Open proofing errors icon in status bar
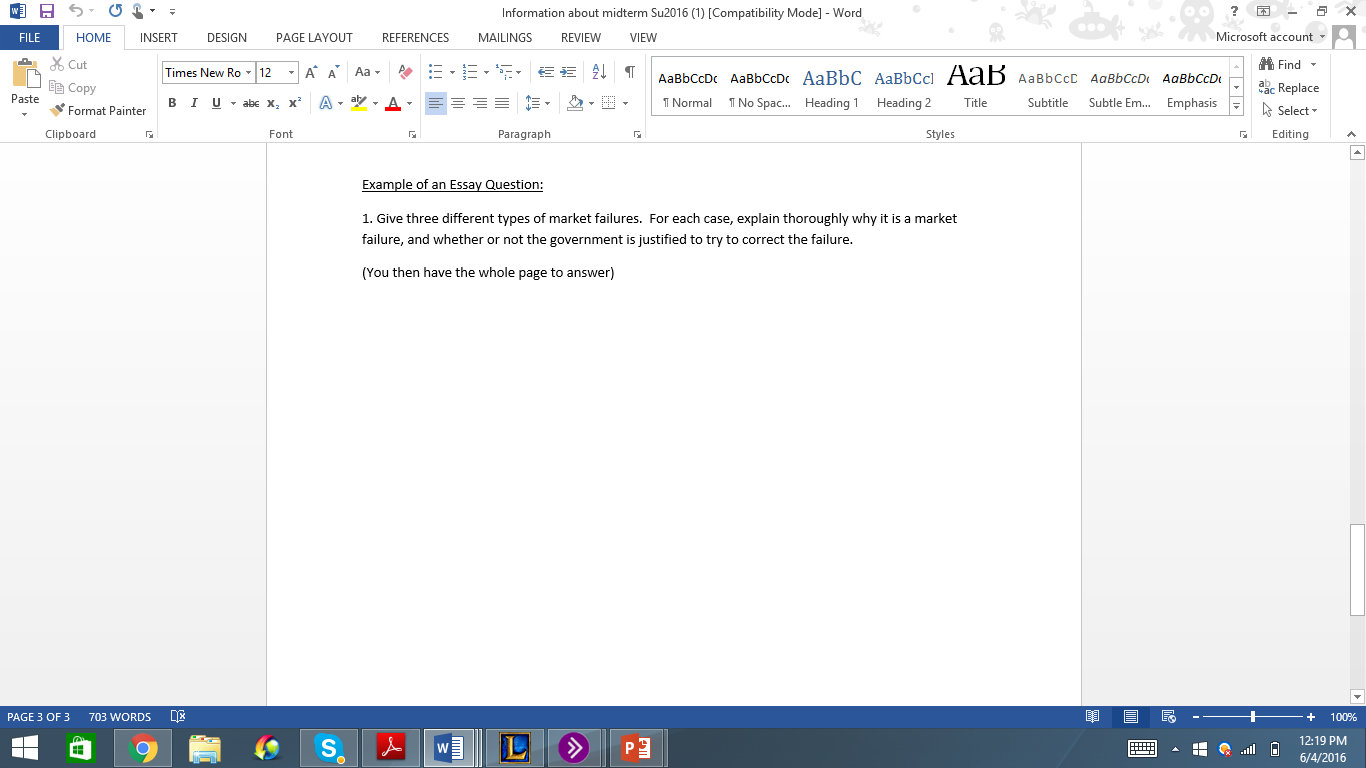The width and height of the screenshot is (1366, 768). click(x=178, y=717)
